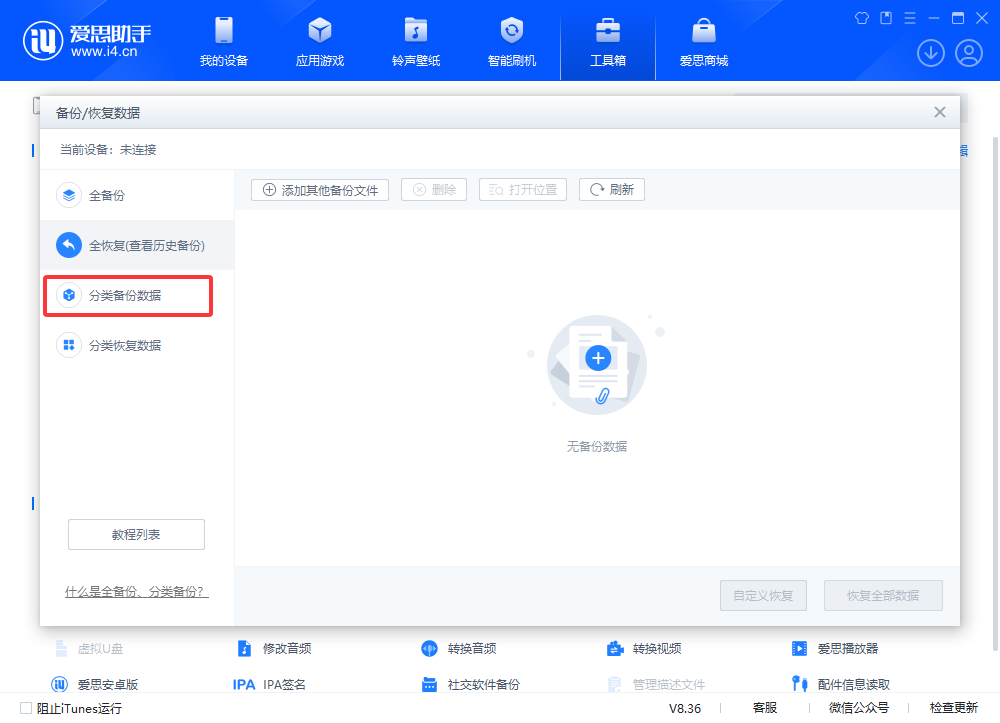Select 分类备份数据 in the sidebar
Viewport: 1000px width, 723px height.
coord(125,296)
